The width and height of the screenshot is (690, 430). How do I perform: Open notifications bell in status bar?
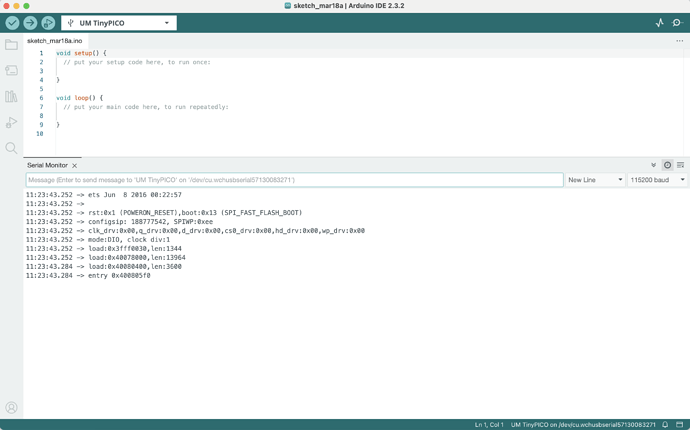(x=665, y=425)
